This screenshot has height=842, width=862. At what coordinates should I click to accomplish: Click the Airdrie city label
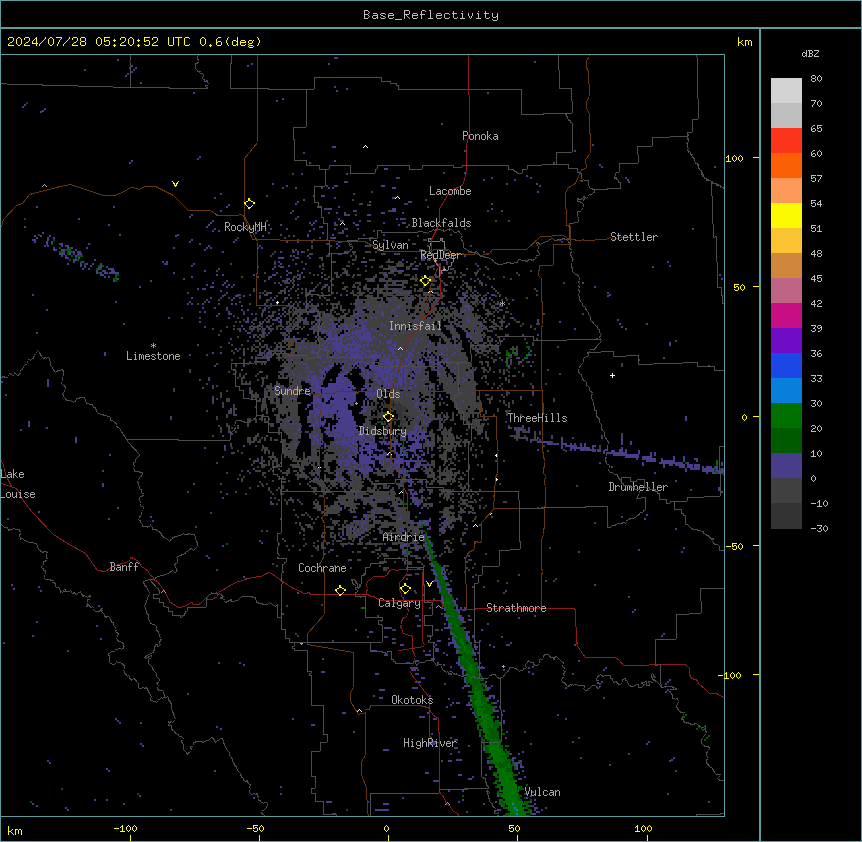pos(403,537)
